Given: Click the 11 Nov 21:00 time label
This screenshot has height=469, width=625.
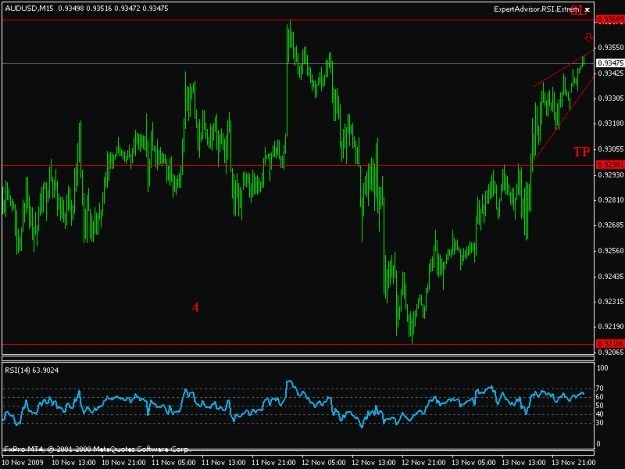Looking at the screenshot, I should pyautogui.click(x=274, y=463).
